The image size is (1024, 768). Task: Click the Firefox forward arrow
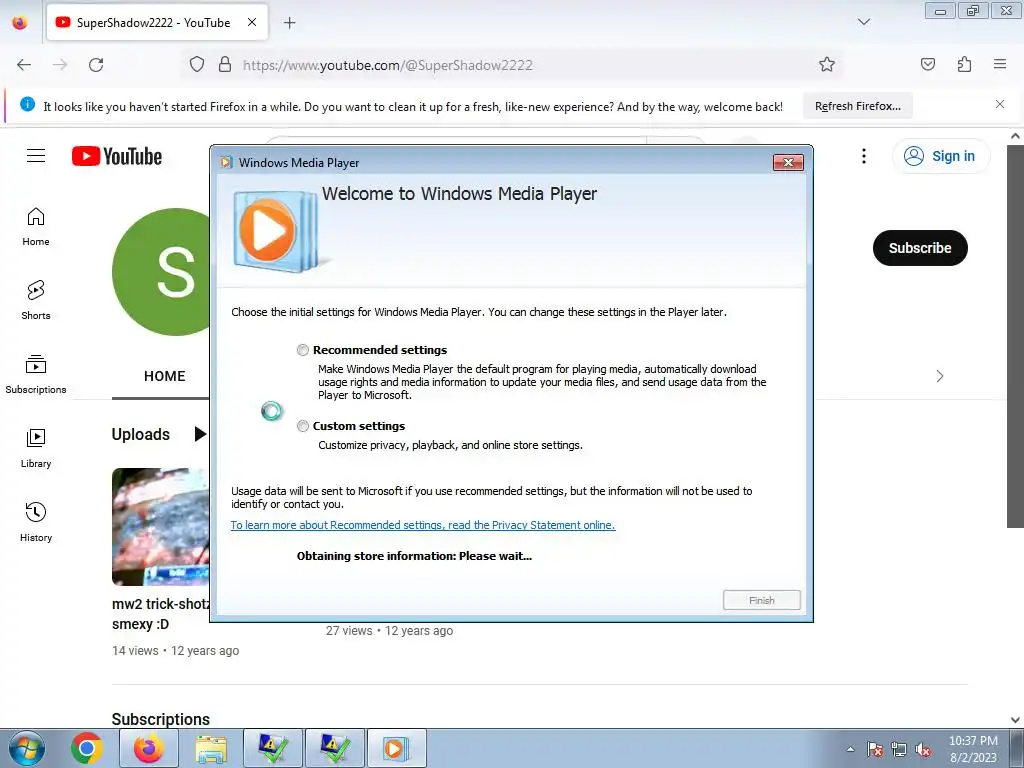point(60,65)
